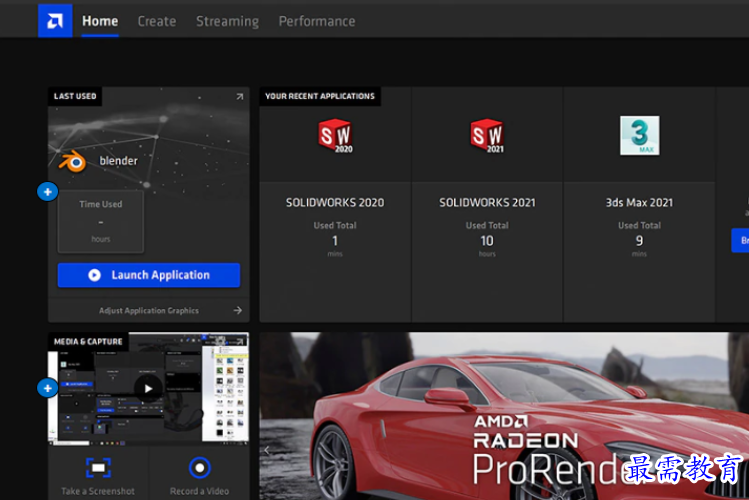Click the SOLIDWORKS 2020 icon
This screenshot has width=749, height=500.
click(x=335, y=136)
